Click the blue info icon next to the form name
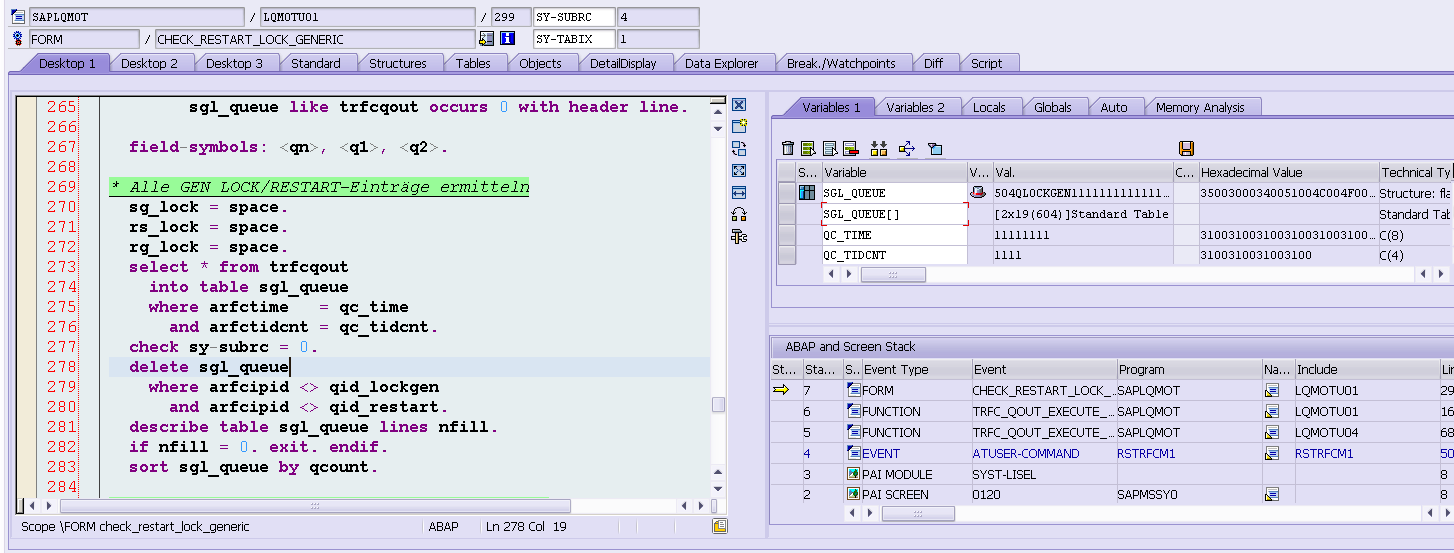 coord(507,39)
